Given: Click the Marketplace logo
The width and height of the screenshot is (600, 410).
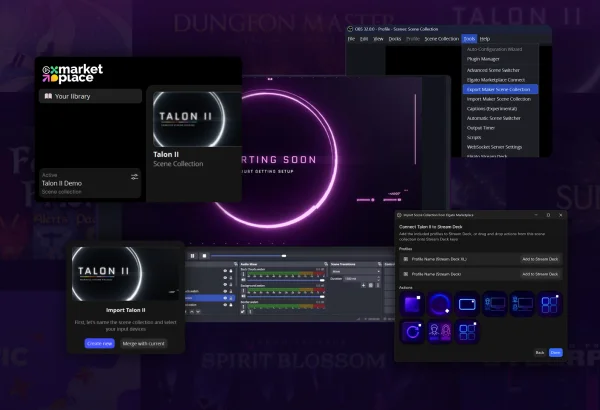Looking at the screenshot, I should (x=73, y=74).
